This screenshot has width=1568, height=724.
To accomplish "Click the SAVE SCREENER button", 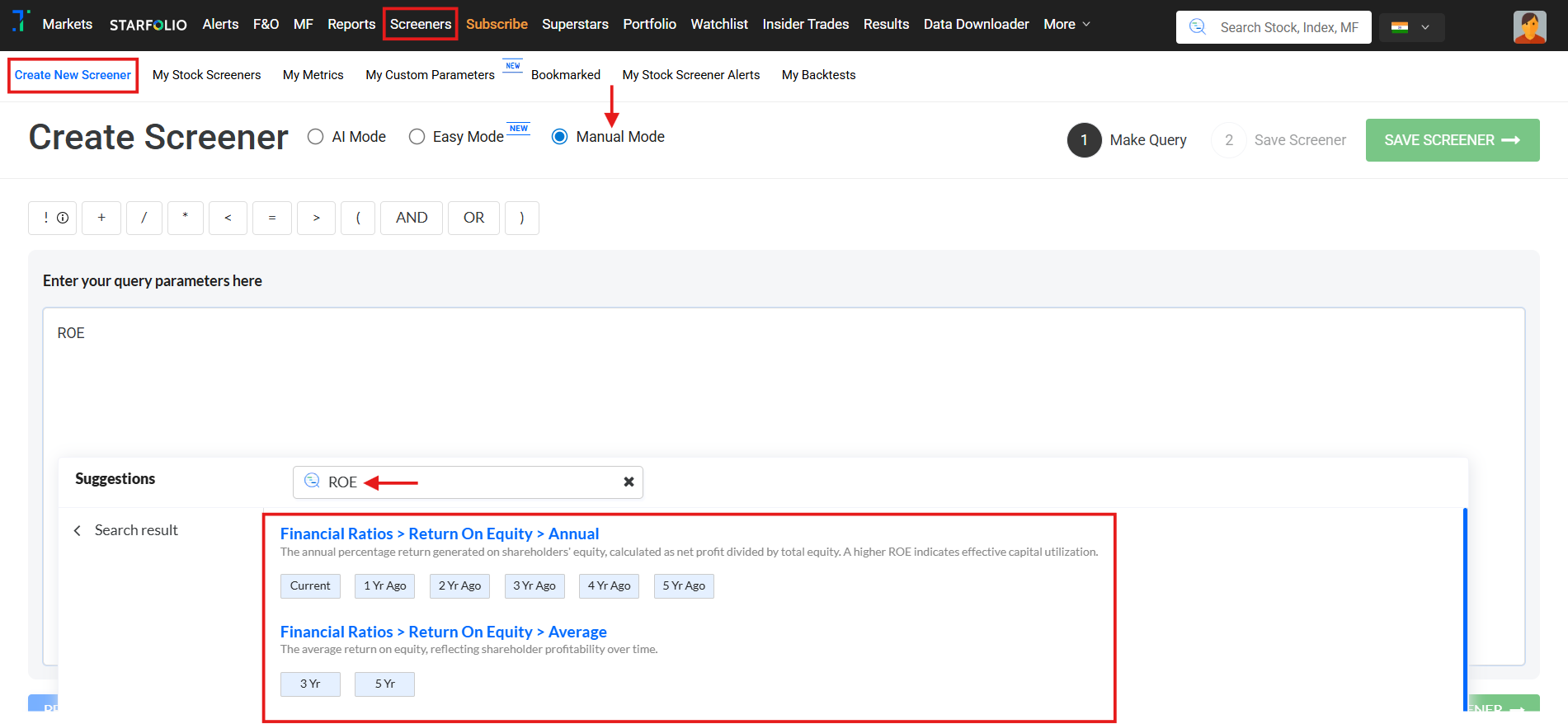I will [1452, 140].
